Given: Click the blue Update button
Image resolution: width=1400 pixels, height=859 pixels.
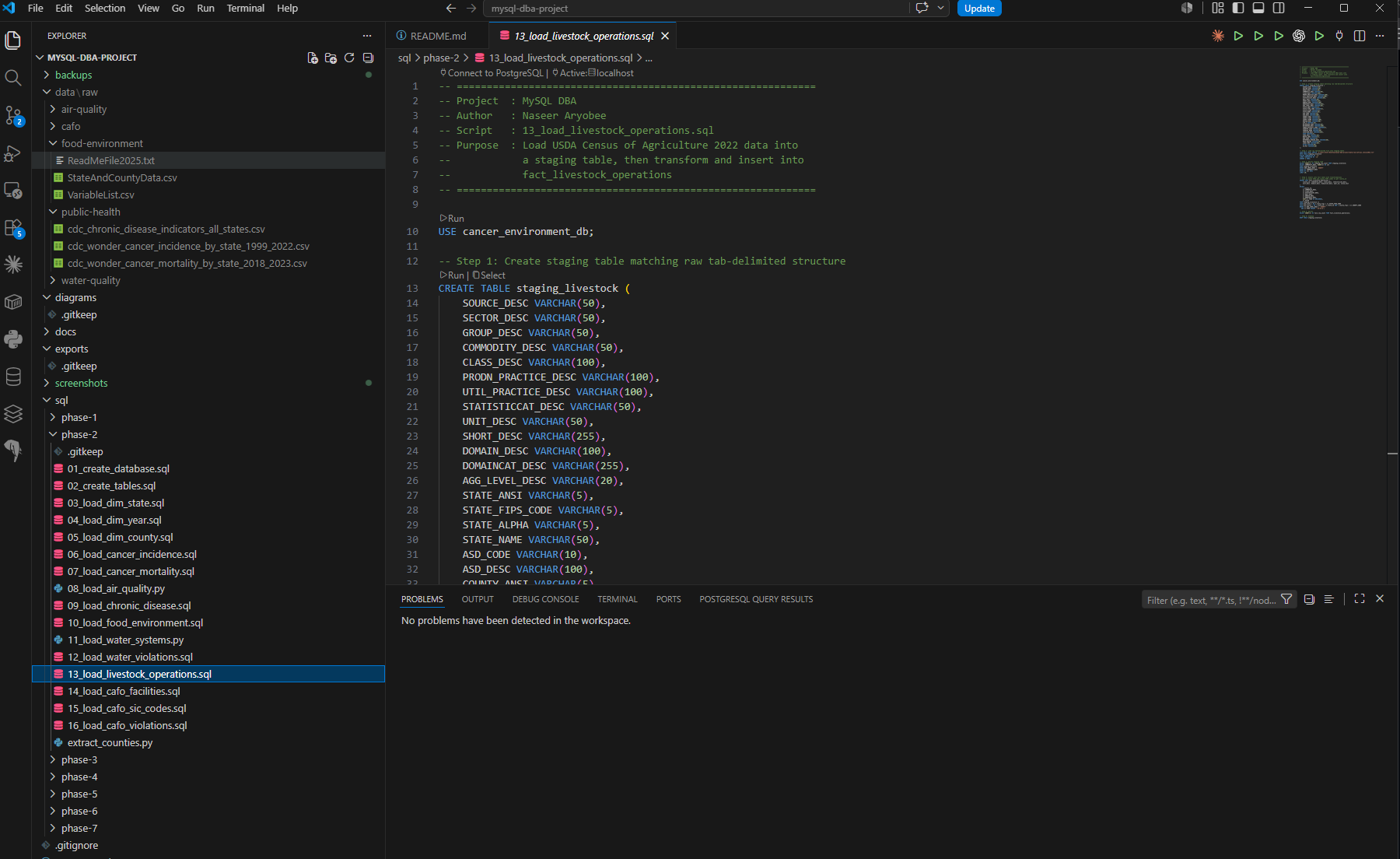Looking at the screenshot, I should pyautogui.click(x=979, y=9).
